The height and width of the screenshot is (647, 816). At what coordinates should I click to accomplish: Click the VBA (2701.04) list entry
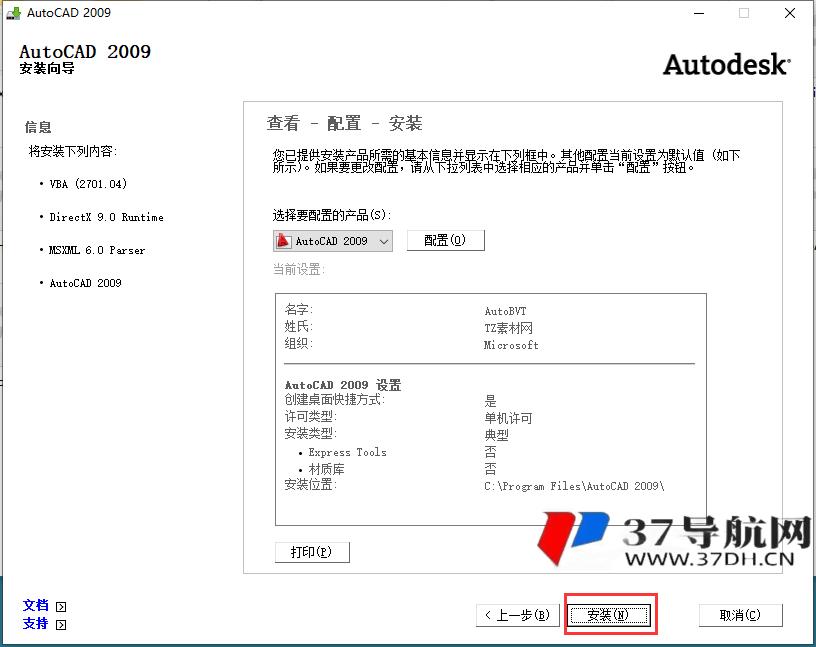tap(91, 184)
